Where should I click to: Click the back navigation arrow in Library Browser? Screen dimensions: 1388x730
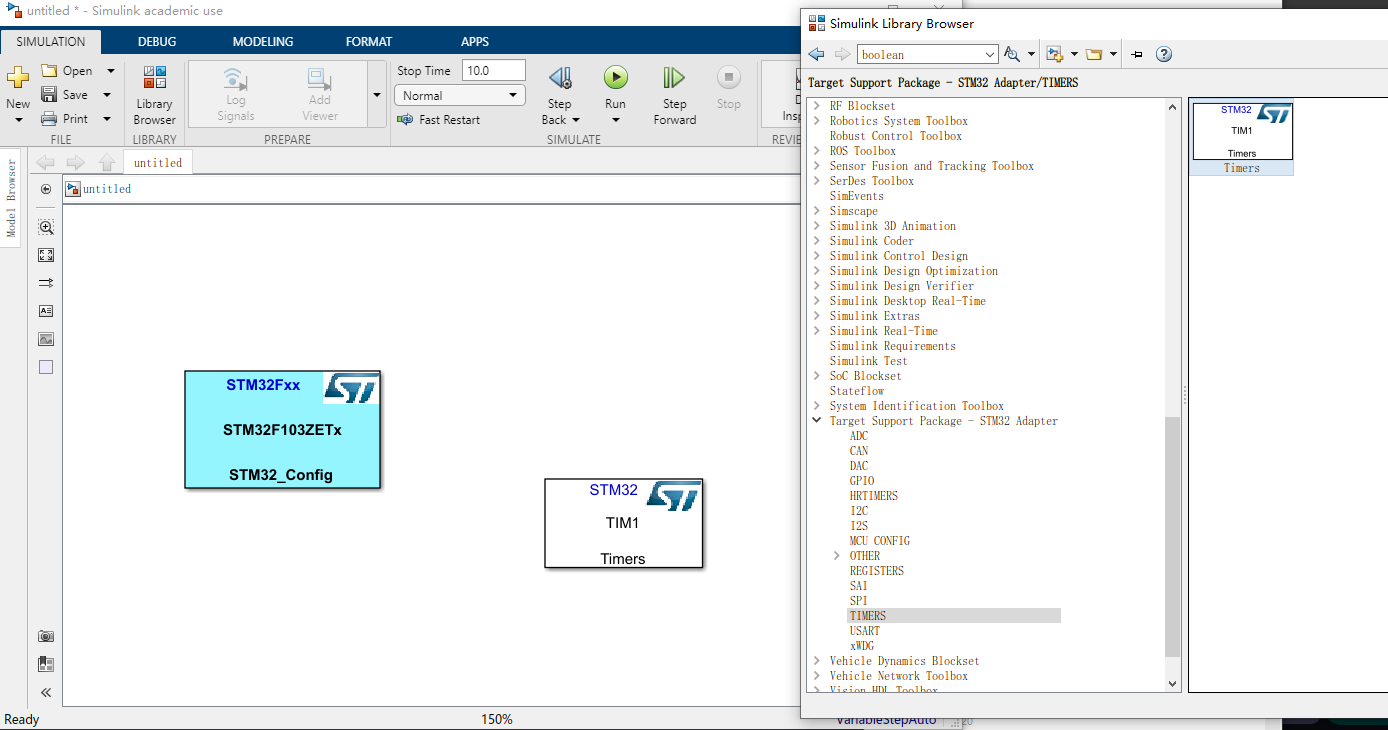[x=816, y=54]
